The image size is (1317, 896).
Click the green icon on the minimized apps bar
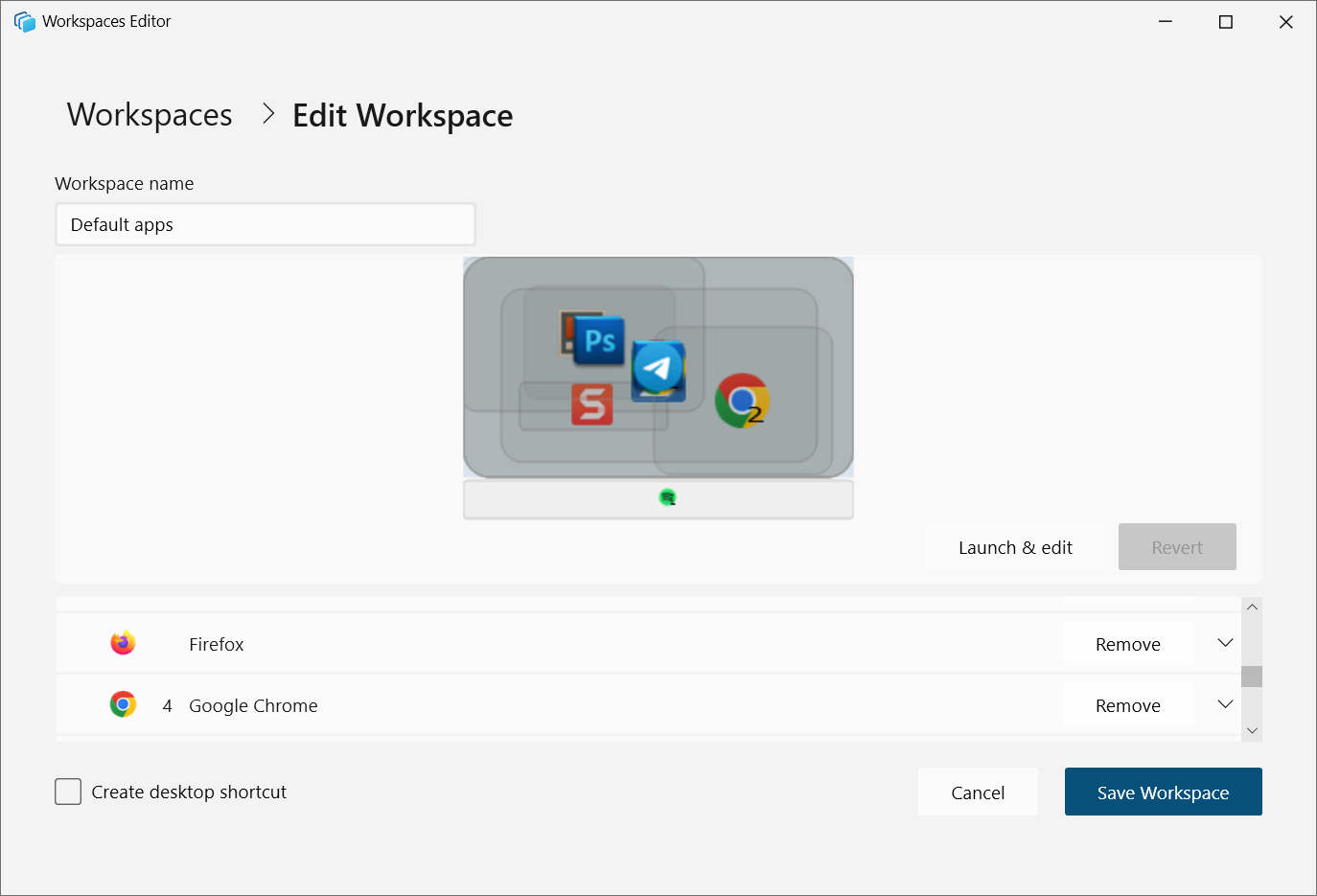coord(668,497)
